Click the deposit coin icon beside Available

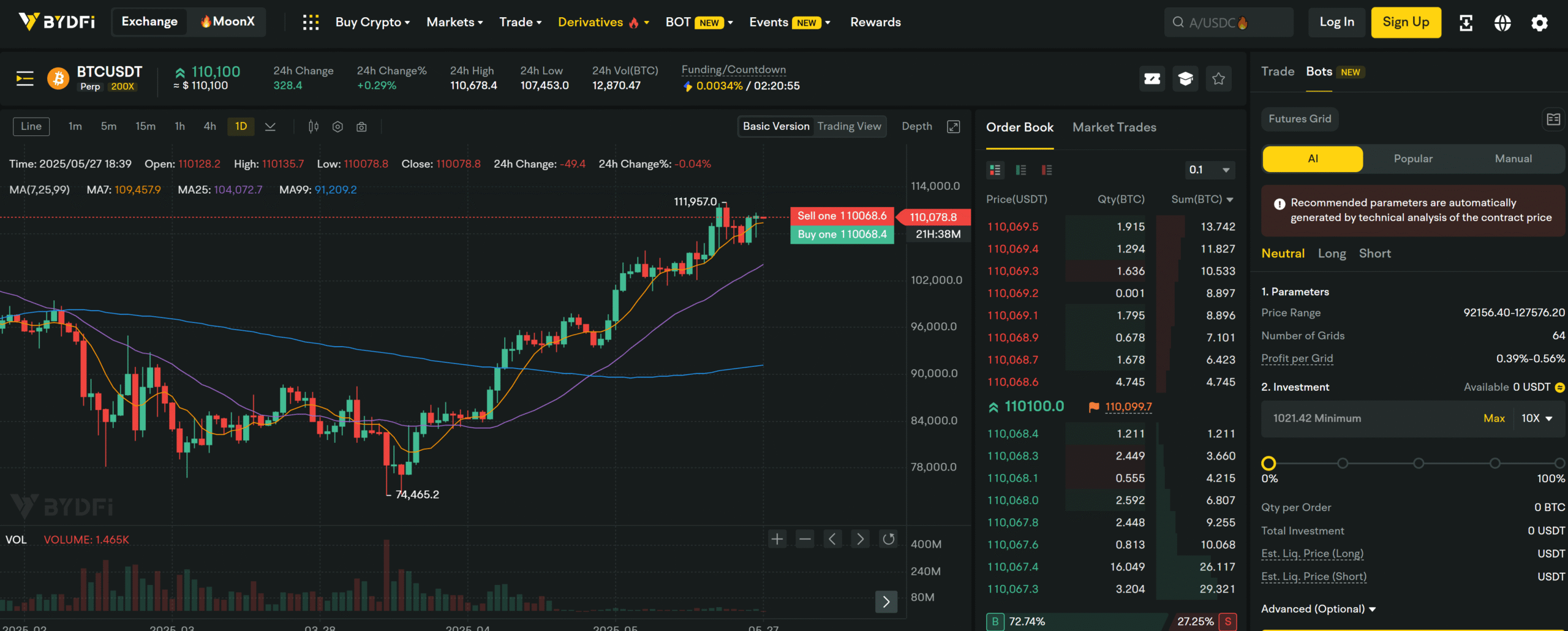[1559, 387]
